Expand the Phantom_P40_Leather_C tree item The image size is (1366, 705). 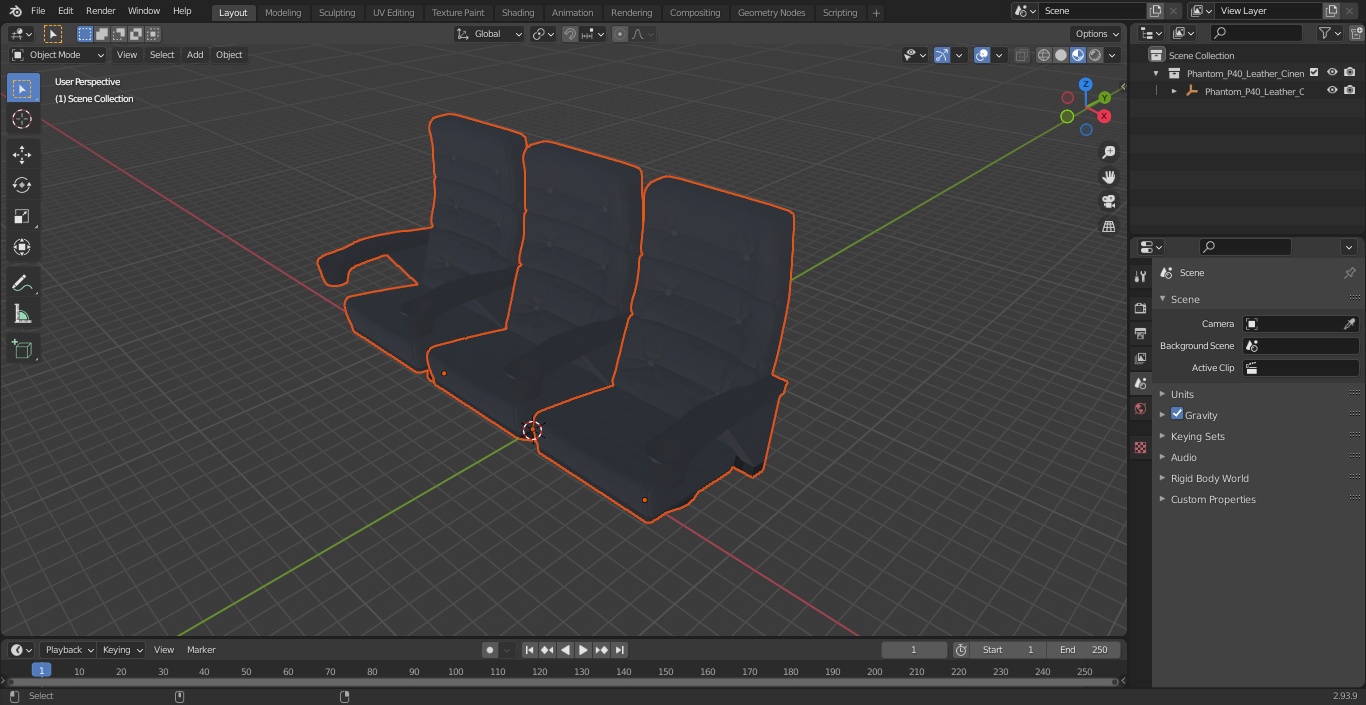point(1174,91)
